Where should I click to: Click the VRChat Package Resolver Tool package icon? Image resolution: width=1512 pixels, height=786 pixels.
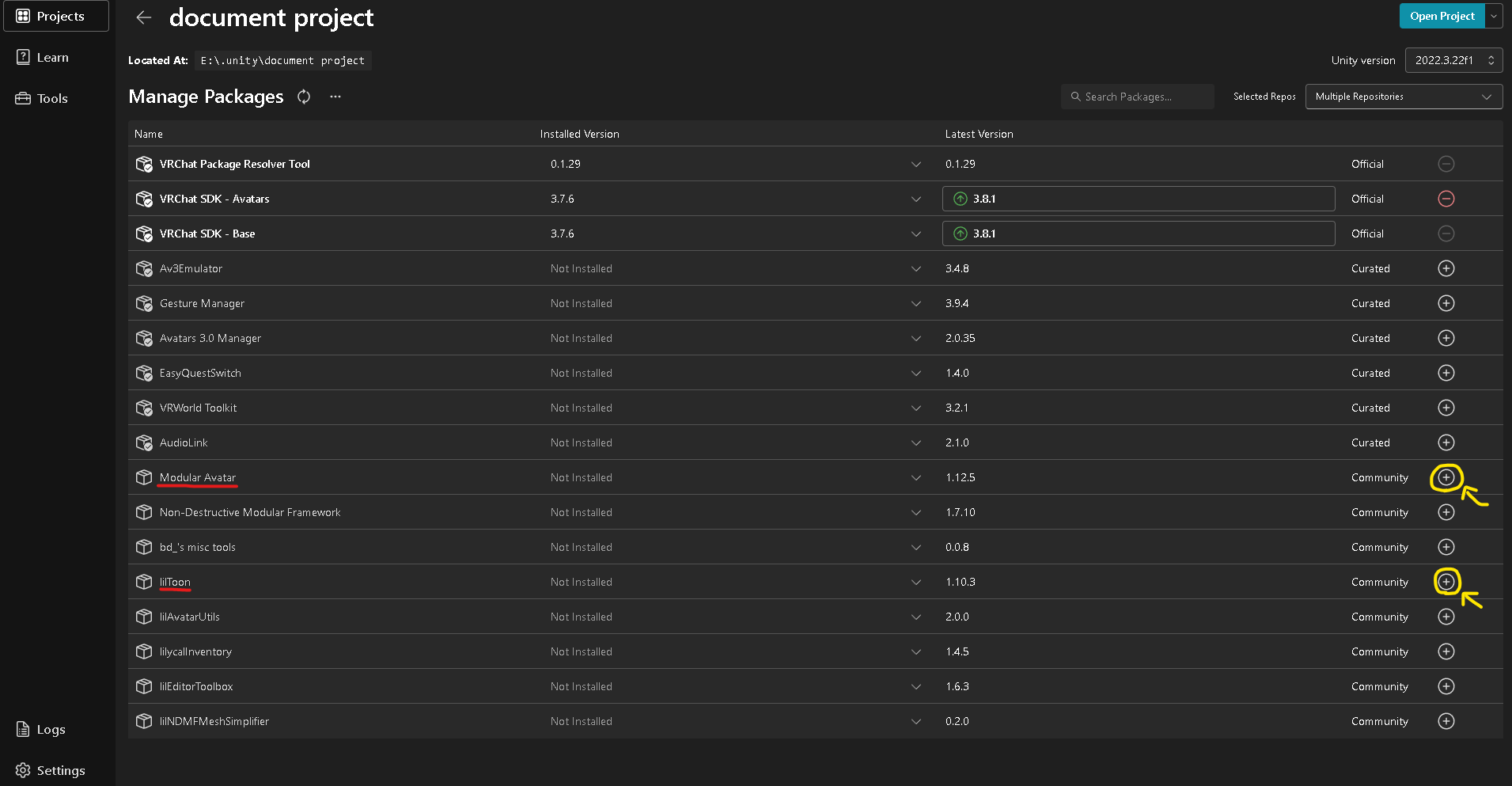point(144,164)
